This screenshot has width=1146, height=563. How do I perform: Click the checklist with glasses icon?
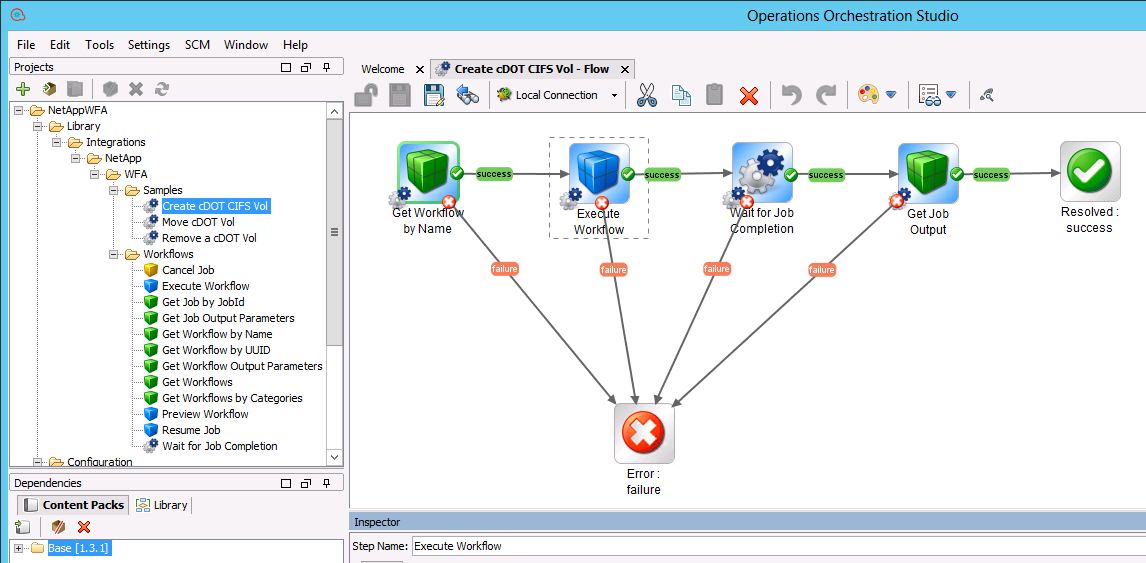pyautogui.click(x=928, y=95)
